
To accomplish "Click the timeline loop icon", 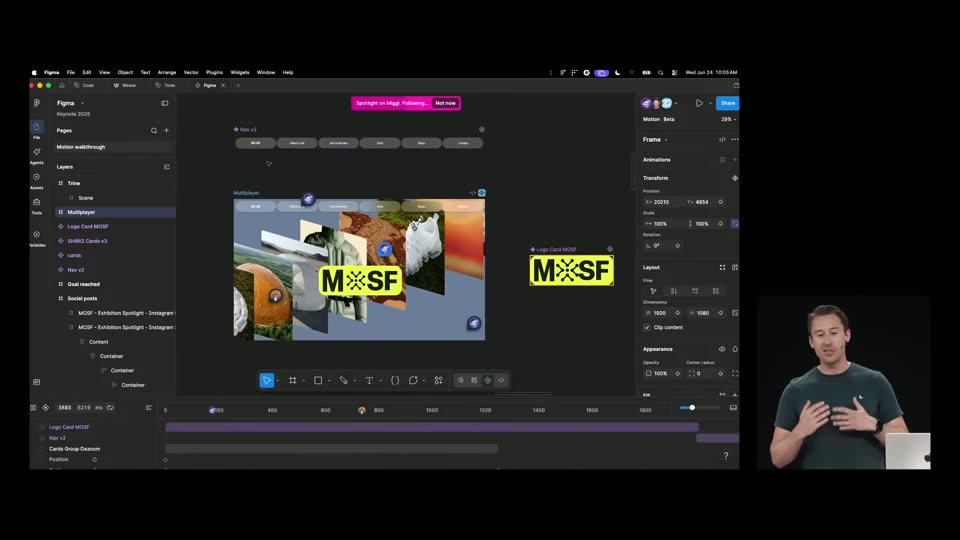I will [110, 408].
